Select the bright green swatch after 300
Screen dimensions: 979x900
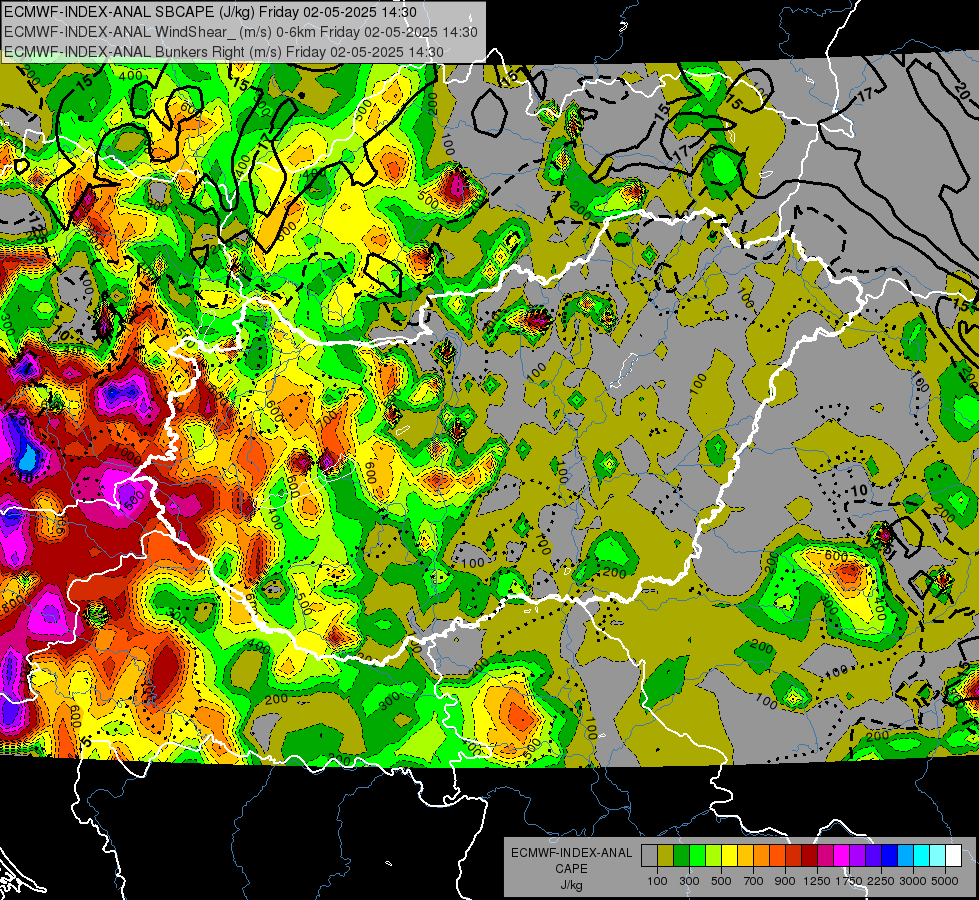click(697, 856)
